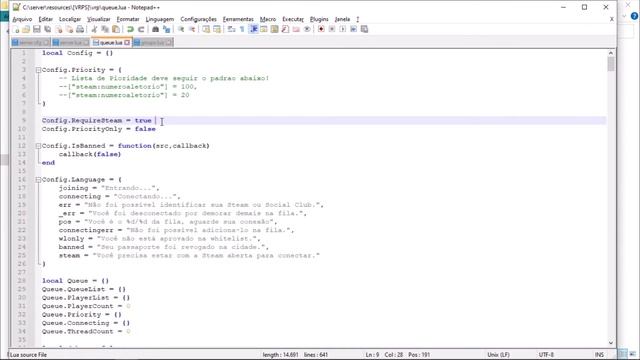This screenshot has width=640, height=360.
Task: Click the Print toolbar icon
Action: point(80,29)
